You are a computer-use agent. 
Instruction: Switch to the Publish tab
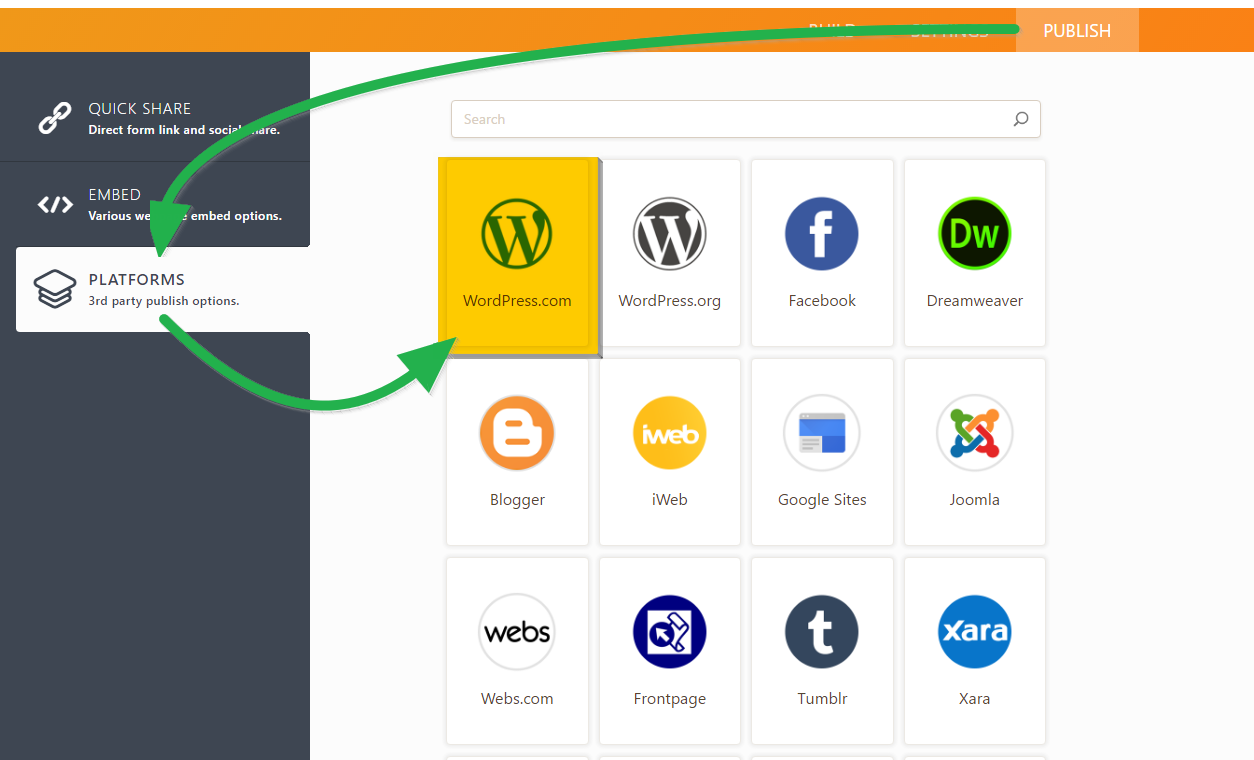1077,31
